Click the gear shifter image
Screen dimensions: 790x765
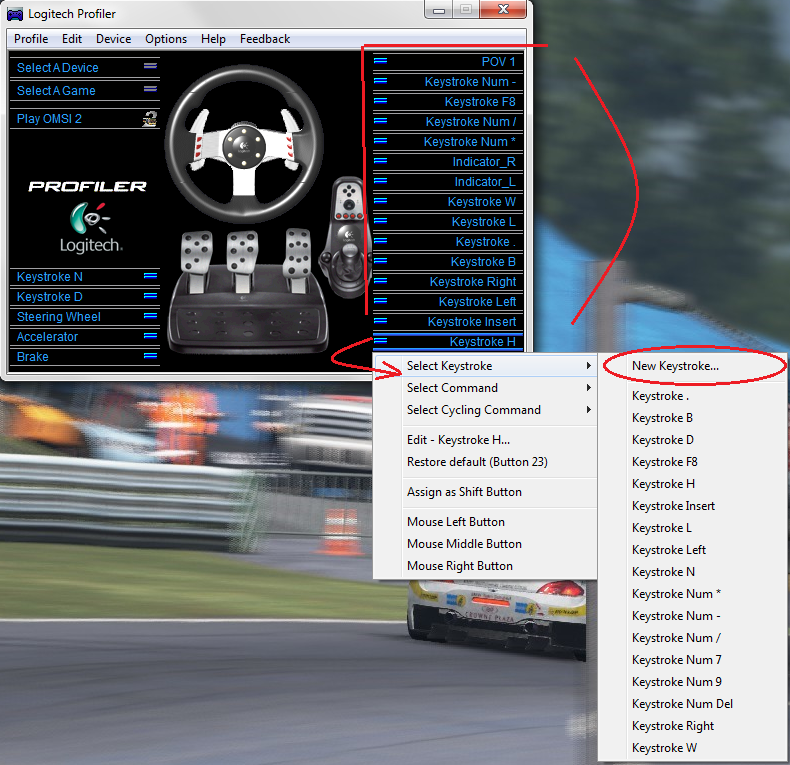point(348,237)
